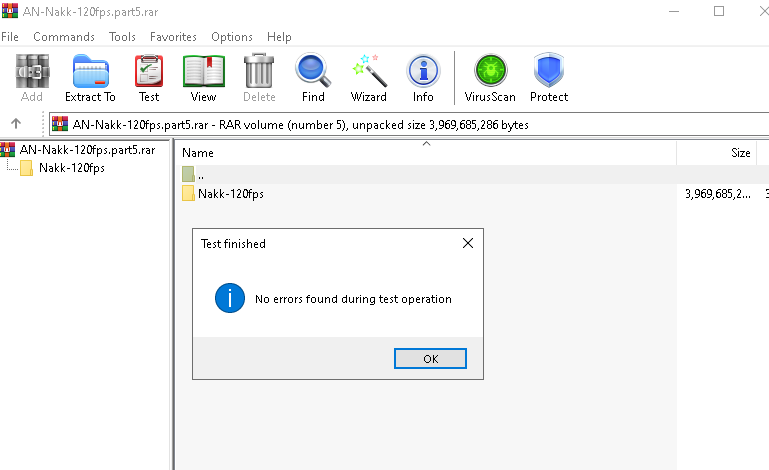Click the Add archive icon
Screen dimensions: 769x470
pyautogui.click(x=32, y=78)
